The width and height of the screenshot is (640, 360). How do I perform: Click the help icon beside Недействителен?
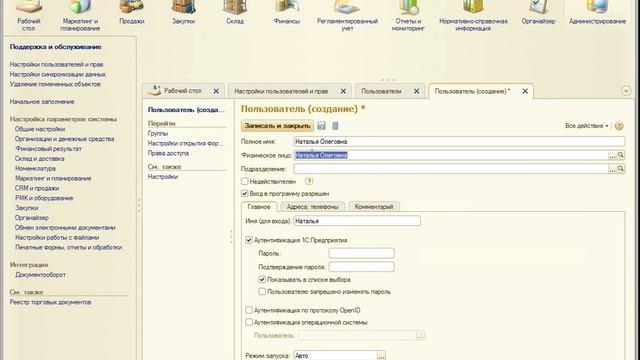tap(309, 181)
